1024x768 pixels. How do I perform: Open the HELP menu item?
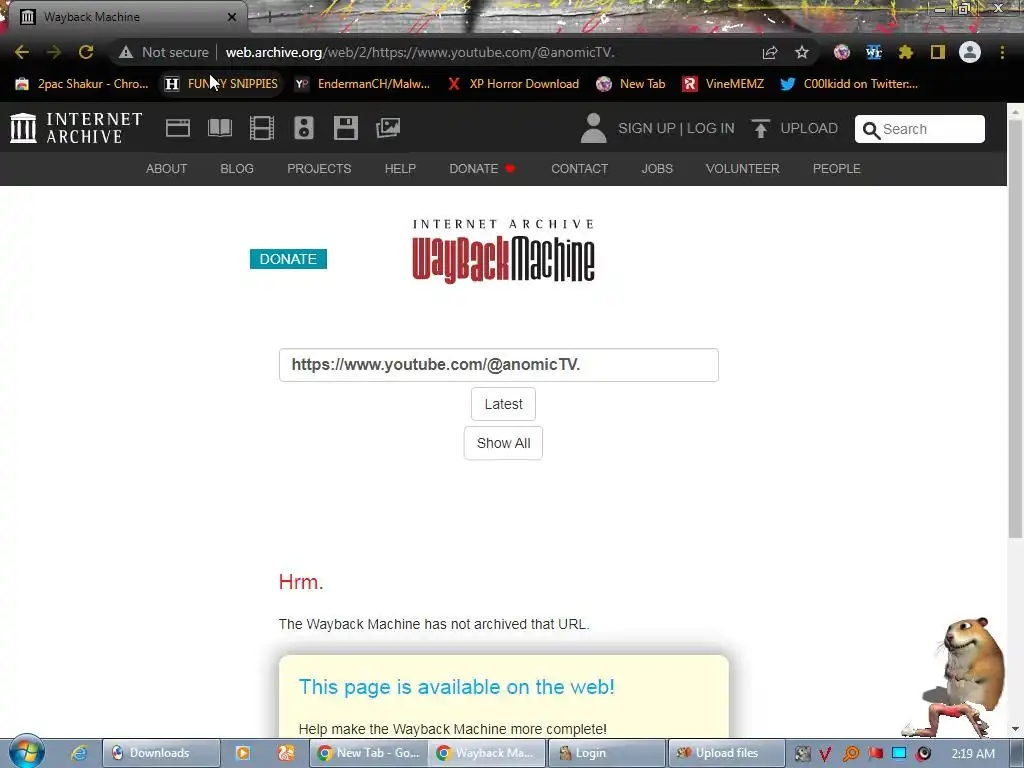(x=400, y=168)
